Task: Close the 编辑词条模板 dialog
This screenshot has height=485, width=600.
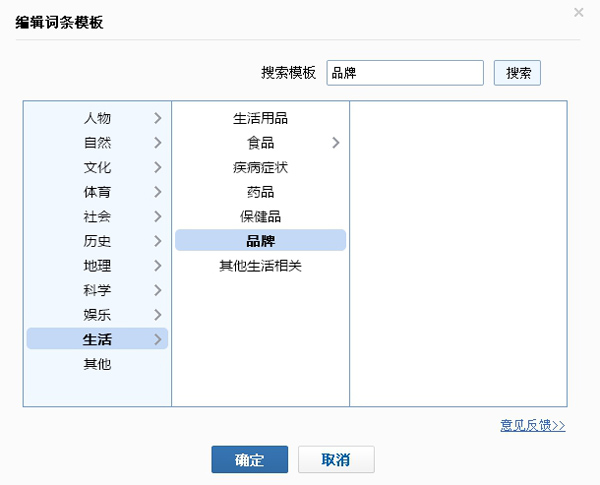Action: 579,12
